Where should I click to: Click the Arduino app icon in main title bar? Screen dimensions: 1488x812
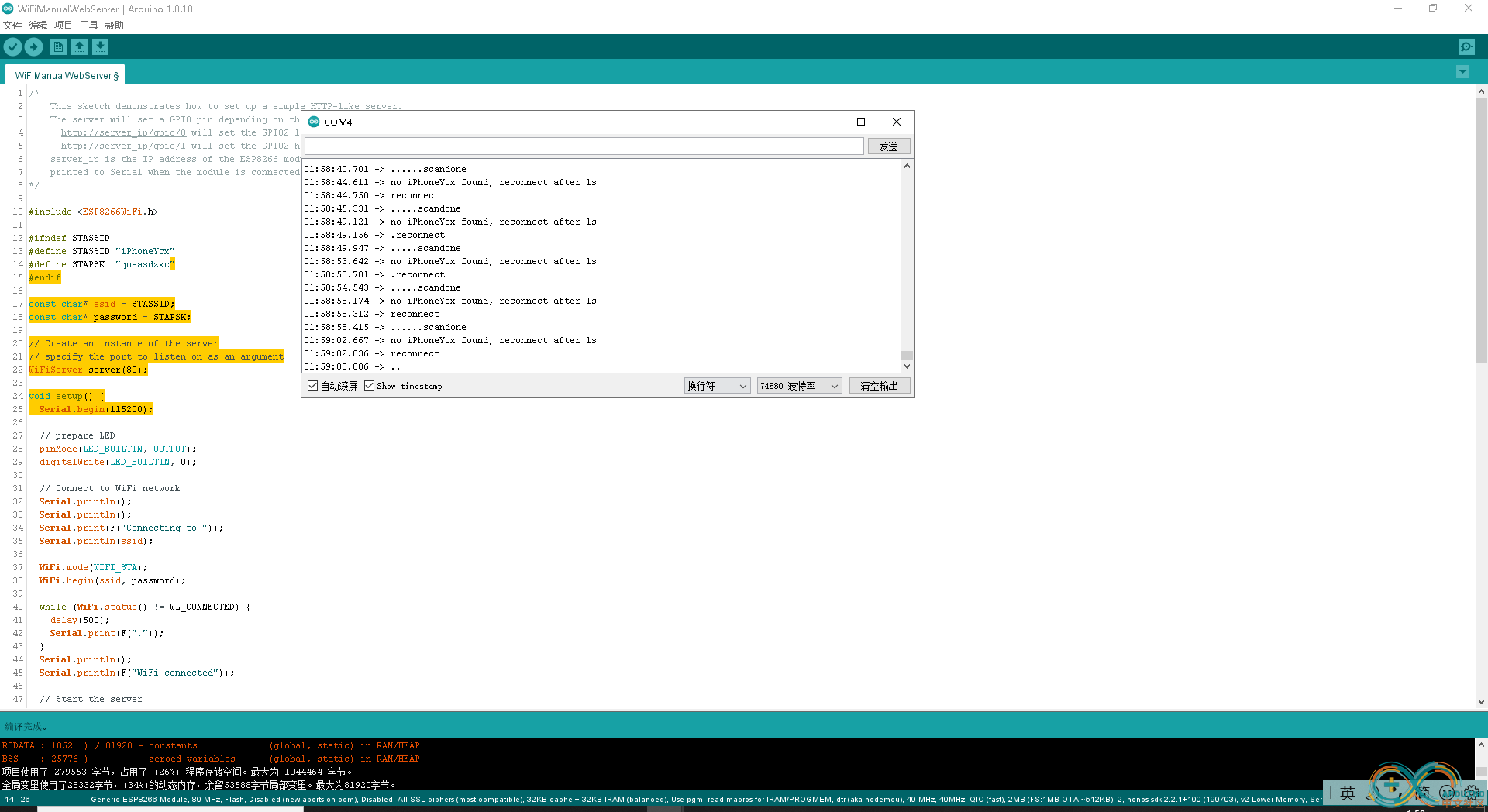9,9
